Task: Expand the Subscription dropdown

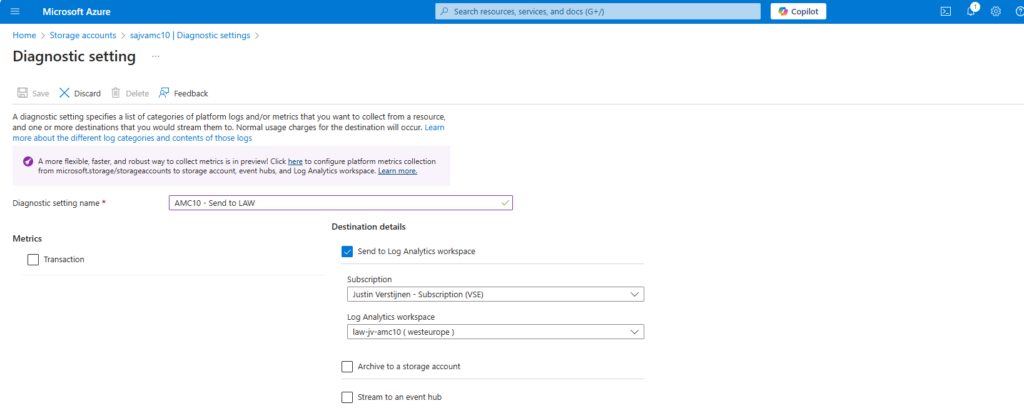Action: tap(495, 295)
